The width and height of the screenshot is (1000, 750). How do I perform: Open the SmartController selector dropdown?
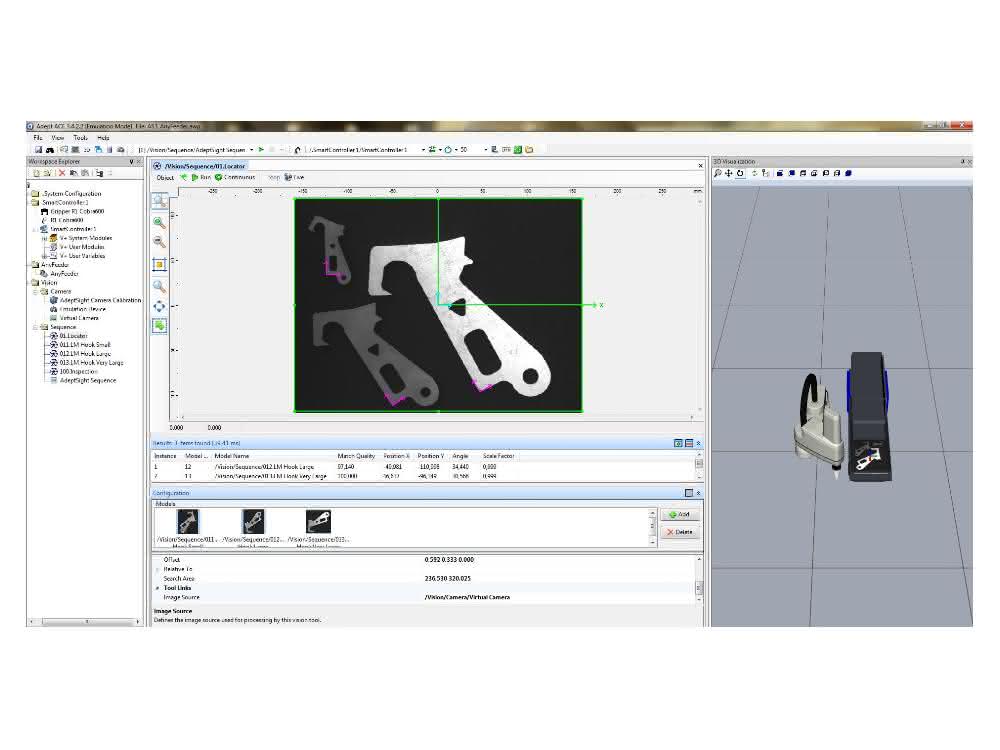[x=423, y=150]
